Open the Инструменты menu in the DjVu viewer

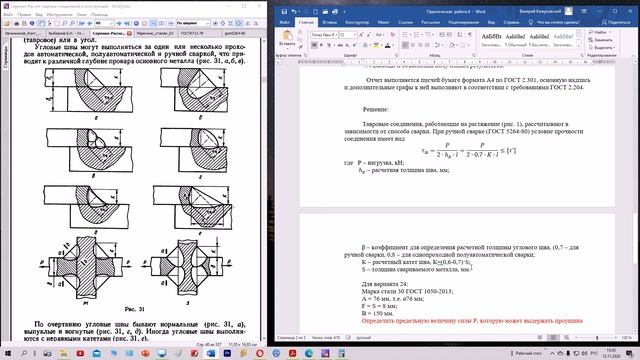tap(60, 15)
